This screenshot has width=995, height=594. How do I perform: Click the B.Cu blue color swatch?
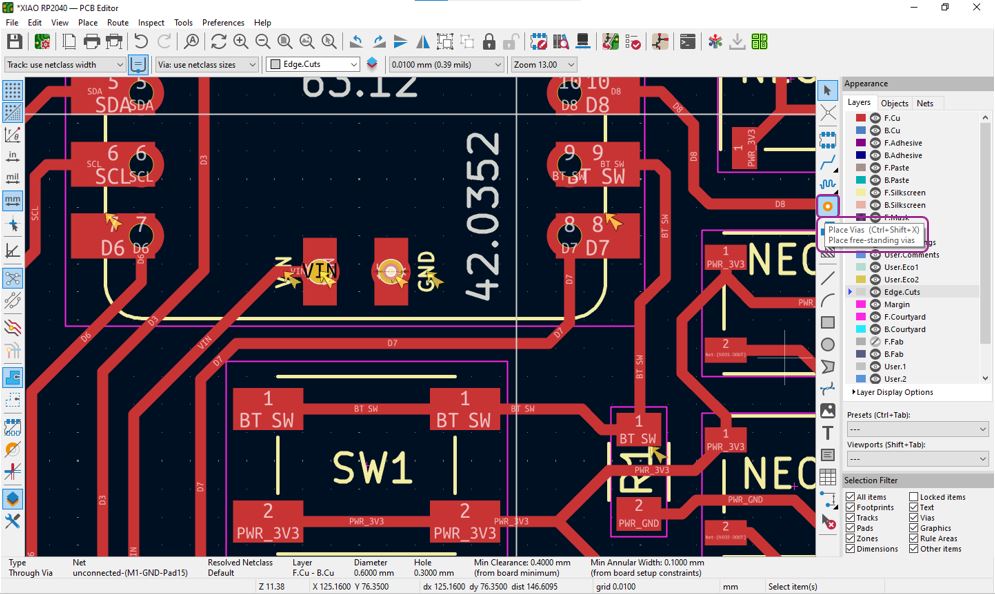(x=860, y=130)
